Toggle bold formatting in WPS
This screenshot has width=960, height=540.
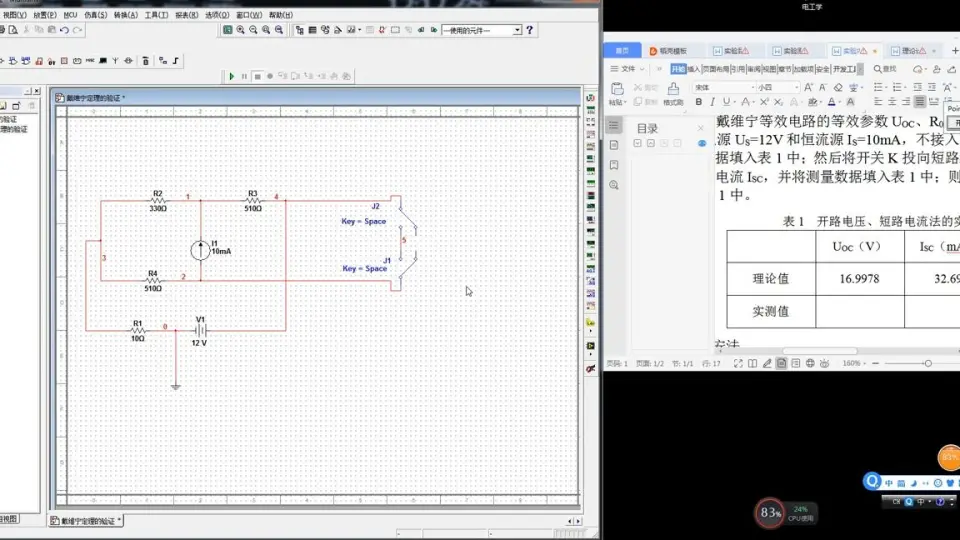tap(699, 102)
